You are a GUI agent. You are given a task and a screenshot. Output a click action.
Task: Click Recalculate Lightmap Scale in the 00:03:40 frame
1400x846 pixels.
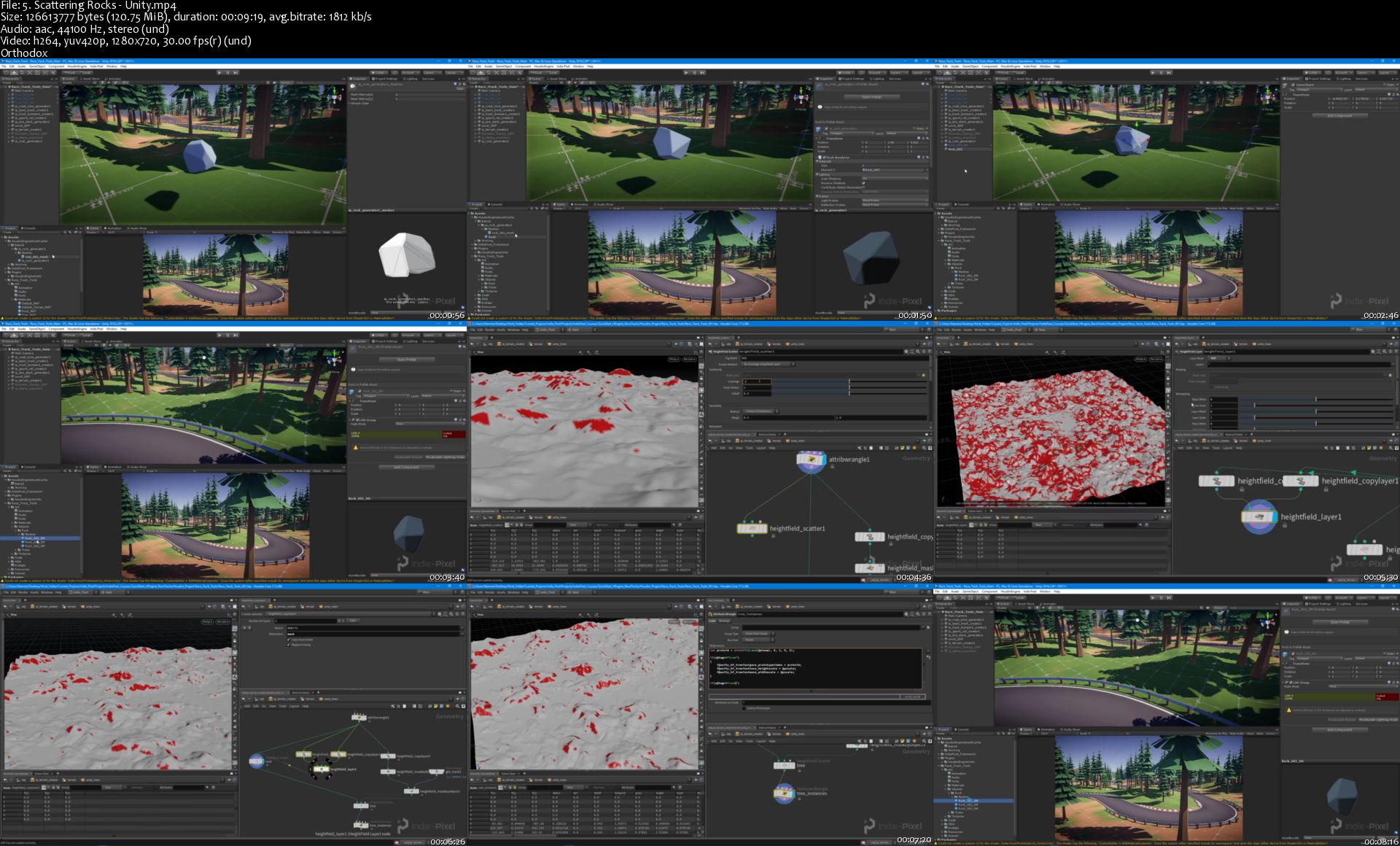coord(444,457)
